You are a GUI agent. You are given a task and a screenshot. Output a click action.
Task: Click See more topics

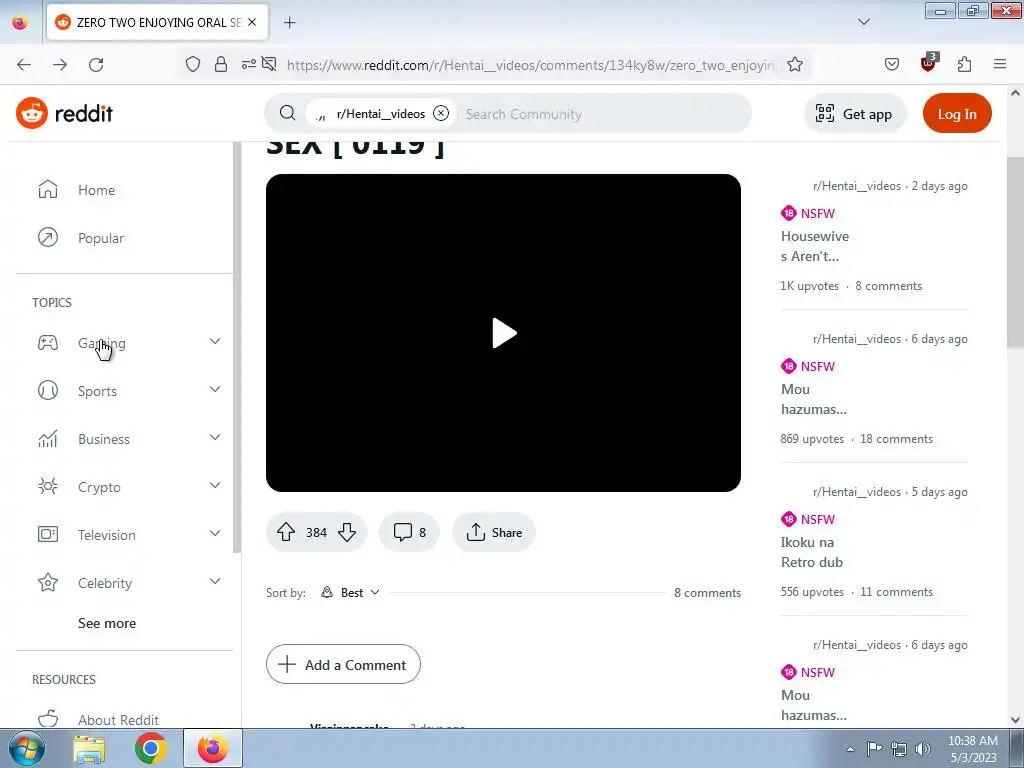107,623
